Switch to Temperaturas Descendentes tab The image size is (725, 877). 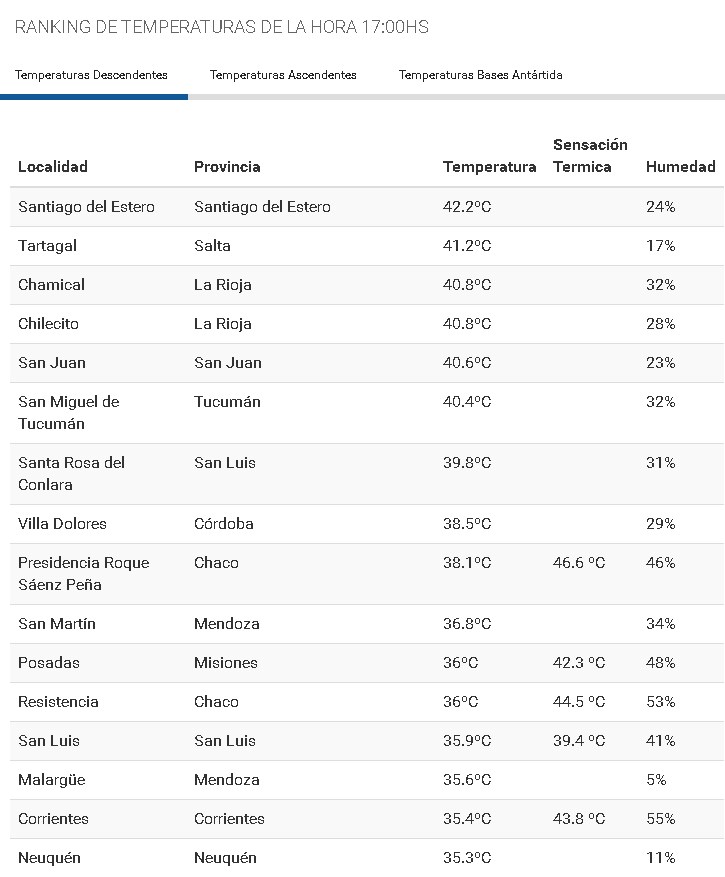pyautogui.click(x=91, y=75)
